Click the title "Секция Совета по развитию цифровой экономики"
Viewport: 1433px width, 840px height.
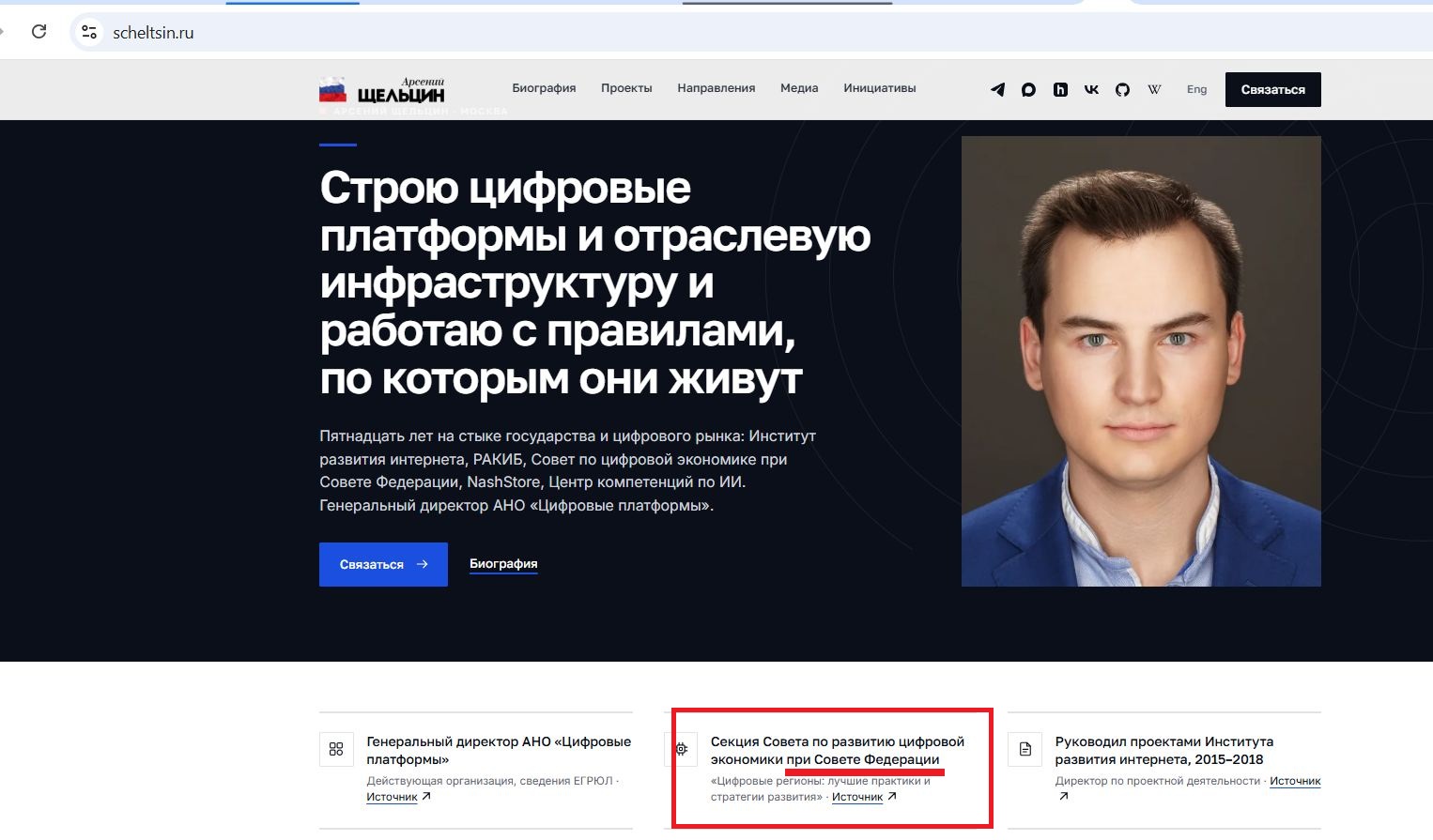point(838,750)
